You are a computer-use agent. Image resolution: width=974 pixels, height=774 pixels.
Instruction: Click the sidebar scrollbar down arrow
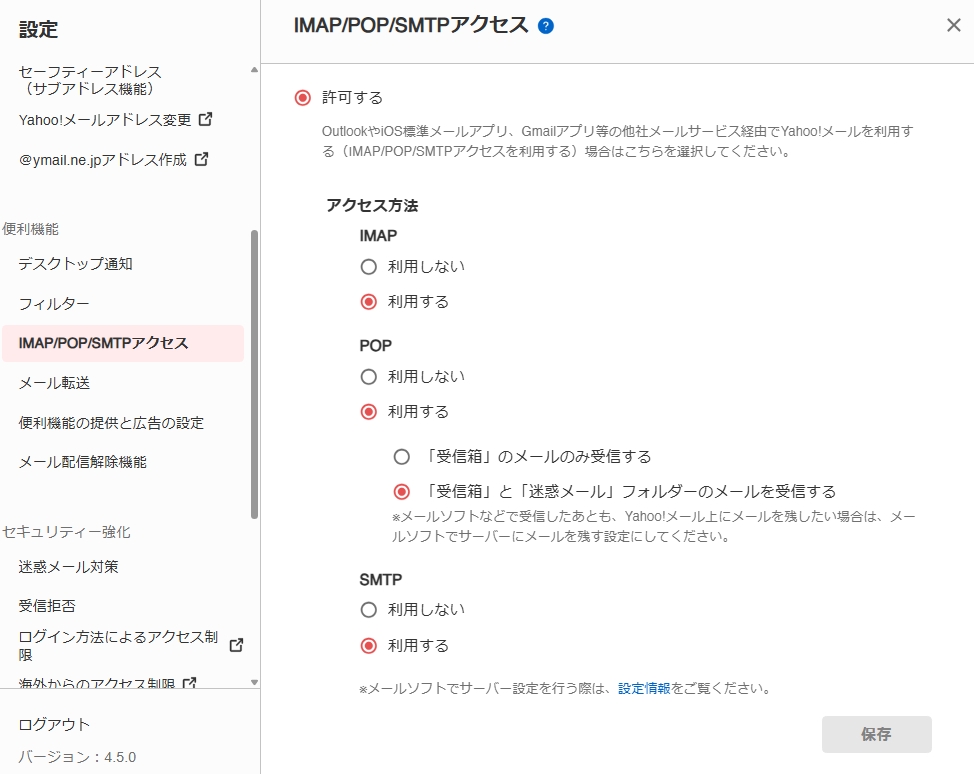[x=254, y=683]
